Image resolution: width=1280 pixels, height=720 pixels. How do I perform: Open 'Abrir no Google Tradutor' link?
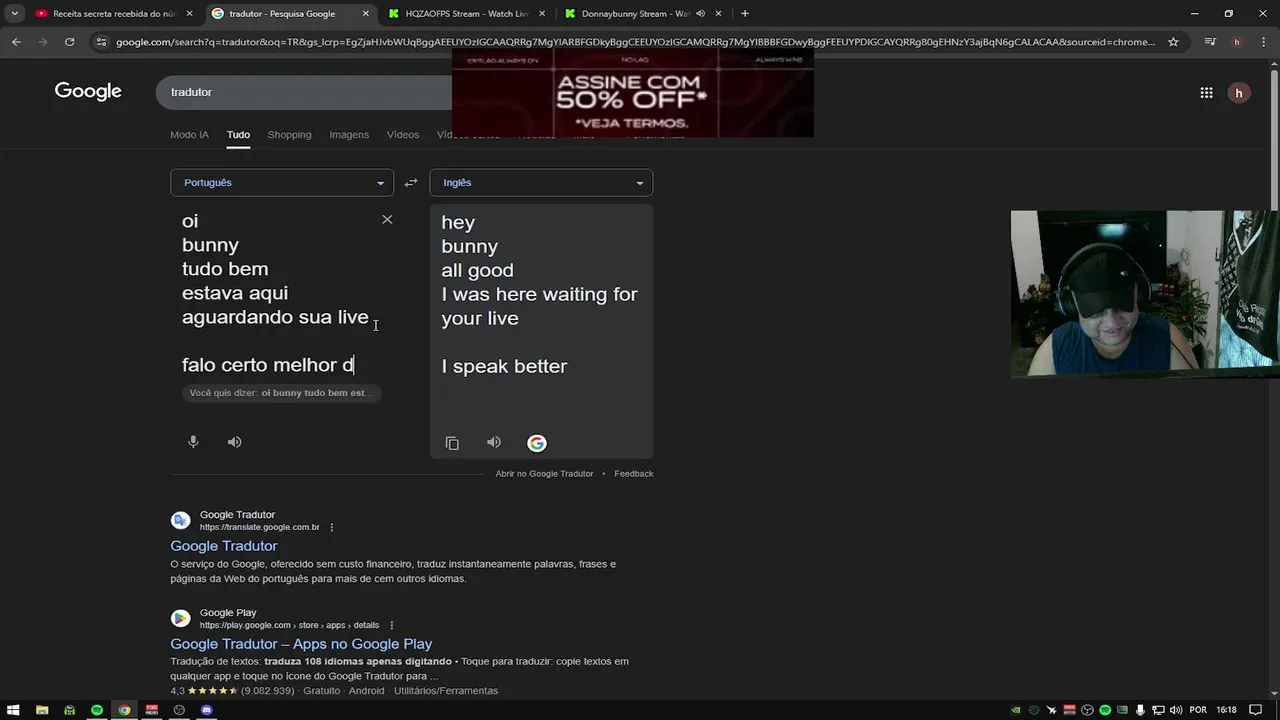point(544,474)
